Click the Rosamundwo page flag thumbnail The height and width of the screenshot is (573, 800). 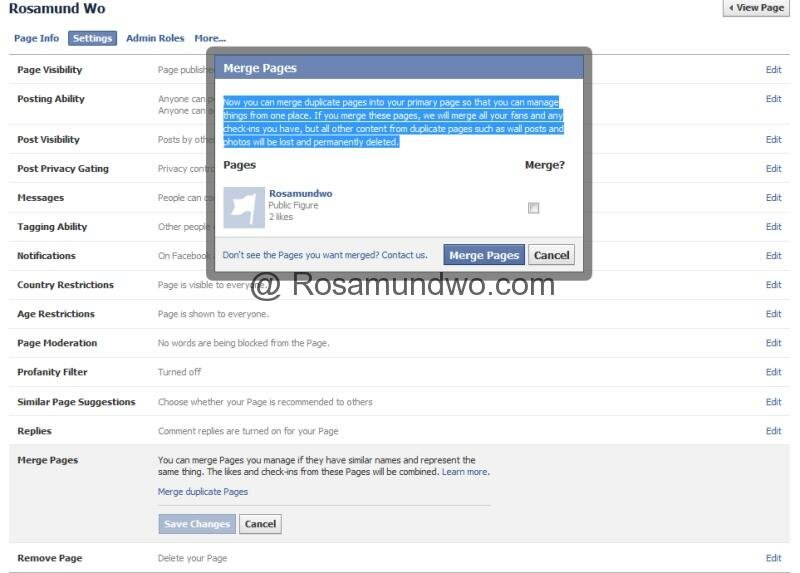coord(244,207)
